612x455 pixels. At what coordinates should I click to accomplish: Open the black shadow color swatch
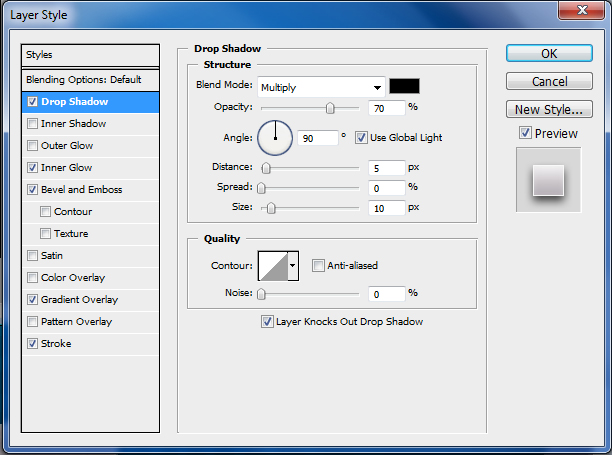click(x=404, y=86)
